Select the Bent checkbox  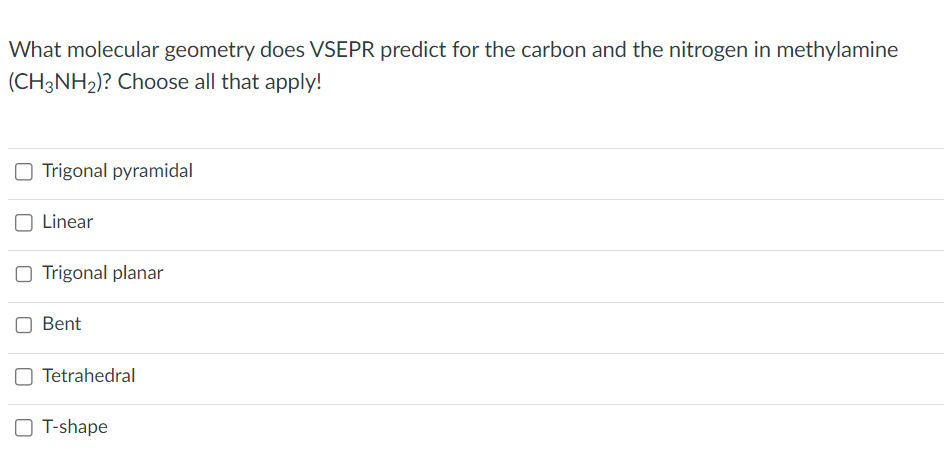click(x=23, y=325)
